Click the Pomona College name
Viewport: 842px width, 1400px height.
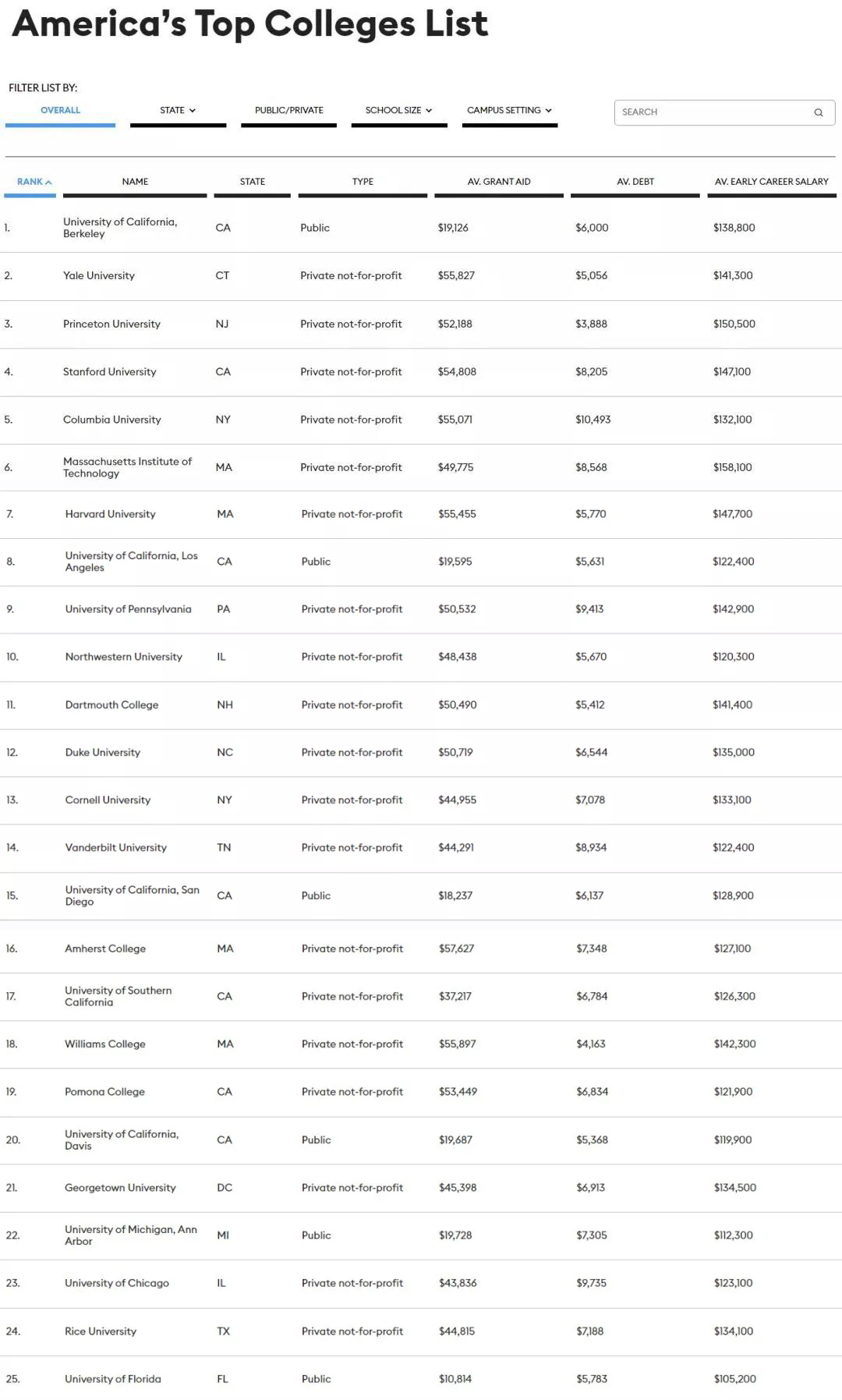[x=104, y=1092]
